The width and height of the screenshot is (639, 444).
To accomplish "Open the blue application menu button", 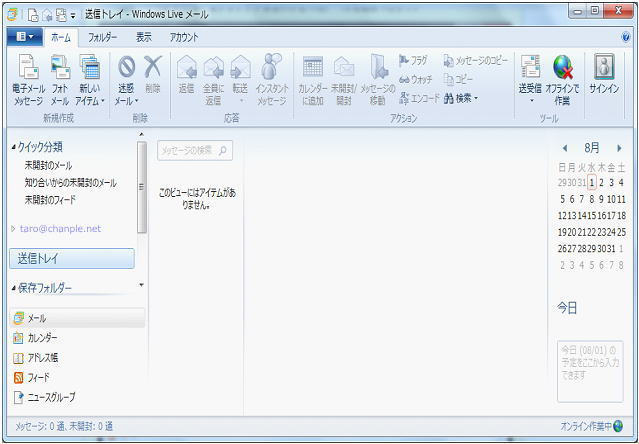I will point(25,37).
